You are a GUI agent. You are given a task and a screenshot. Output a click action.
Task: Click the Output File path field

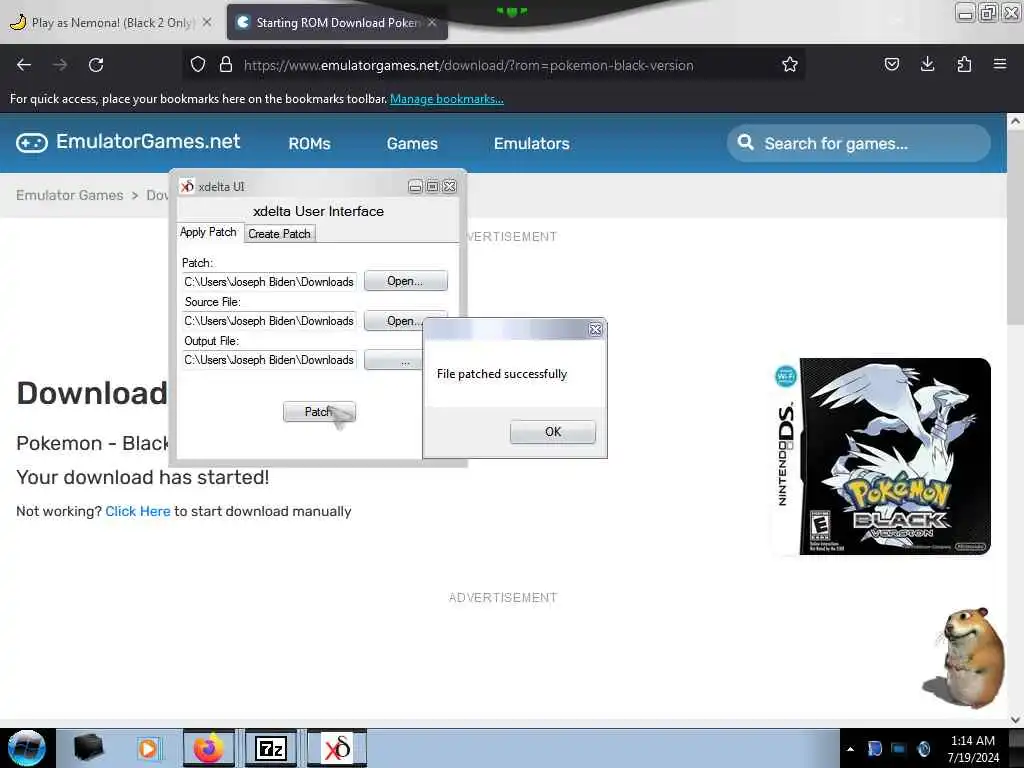click(x=270, y=360)
